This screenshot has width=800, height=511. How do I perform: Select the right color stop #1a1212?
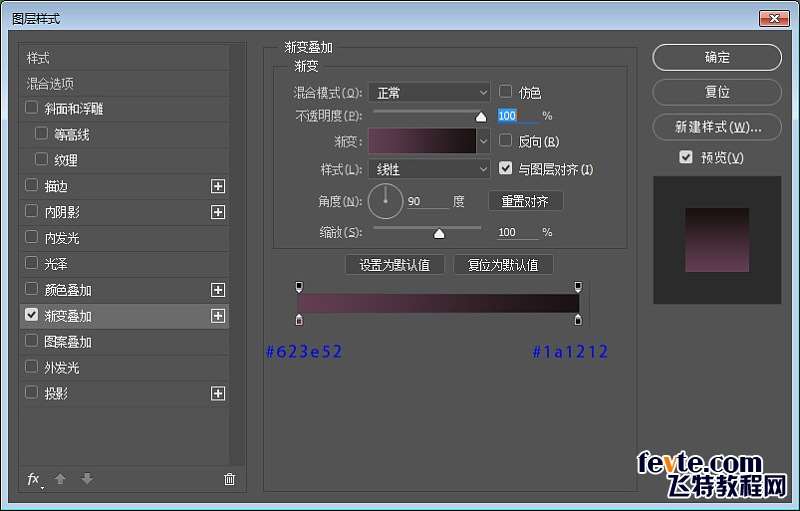tap(578, 320)
